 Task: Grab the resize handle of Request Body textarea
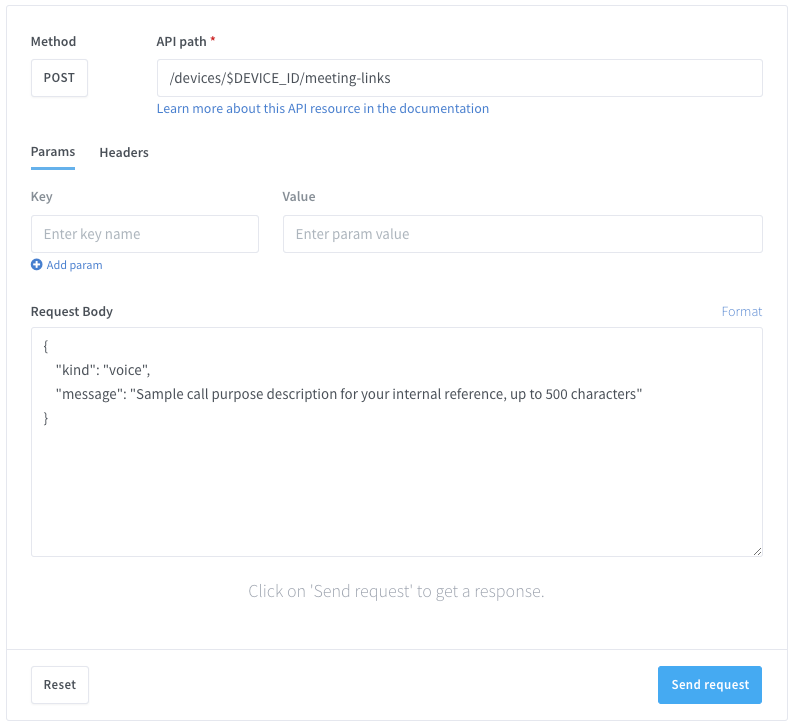[x=756, y=550]
